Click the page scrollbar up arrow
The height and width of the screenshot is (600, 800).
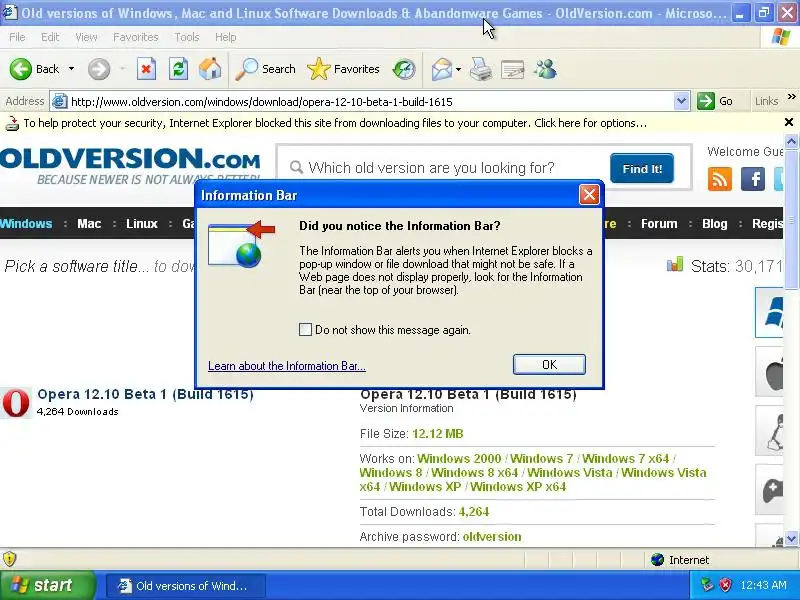791,141
